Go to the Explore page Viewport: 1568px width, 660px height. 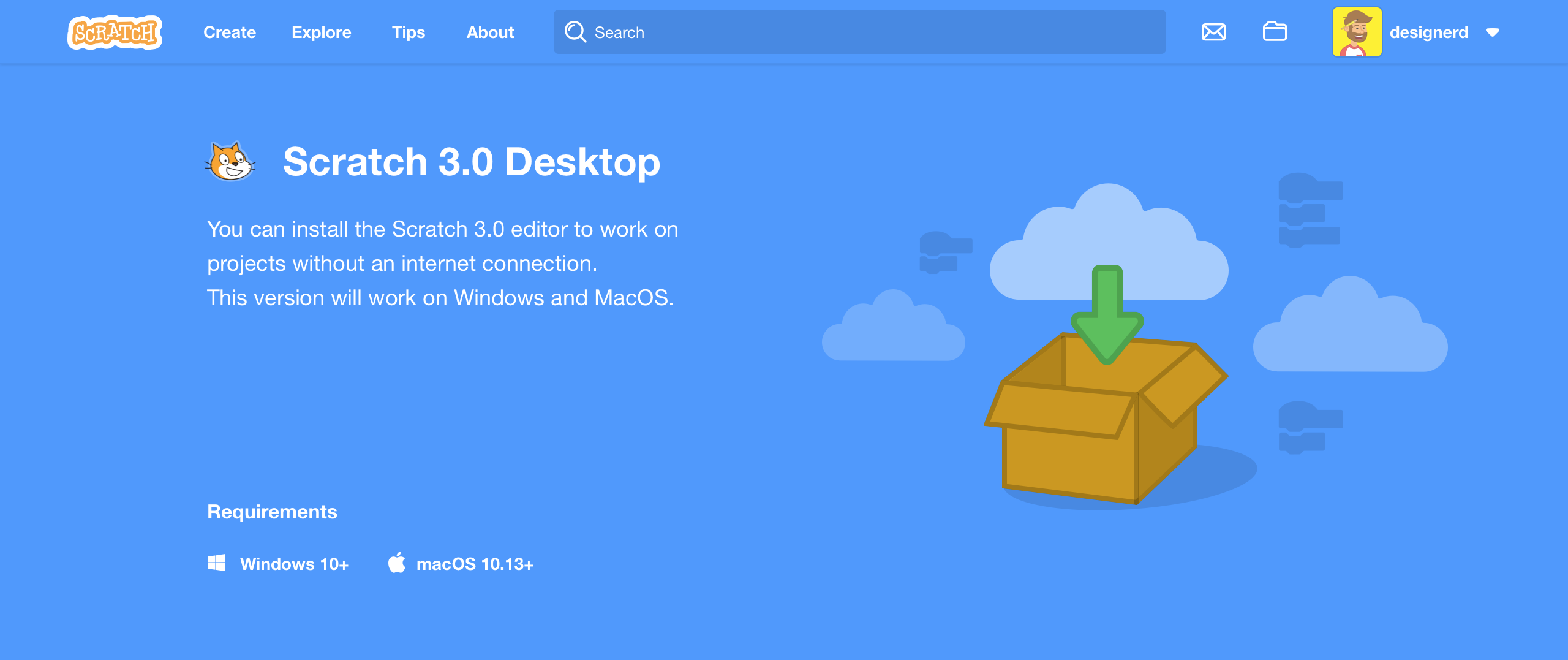click(322, 32)
